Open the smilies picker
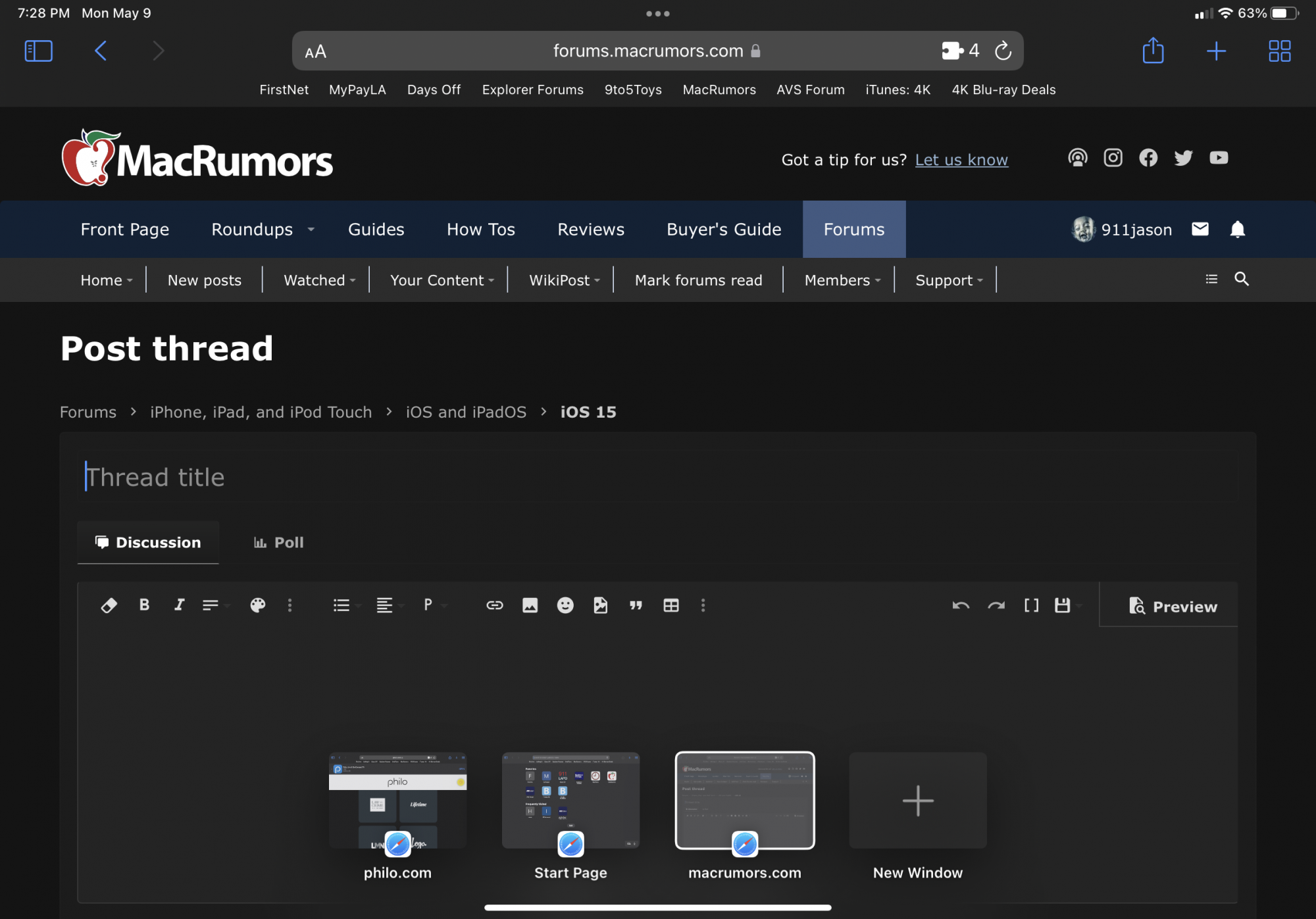 (565, 605)
